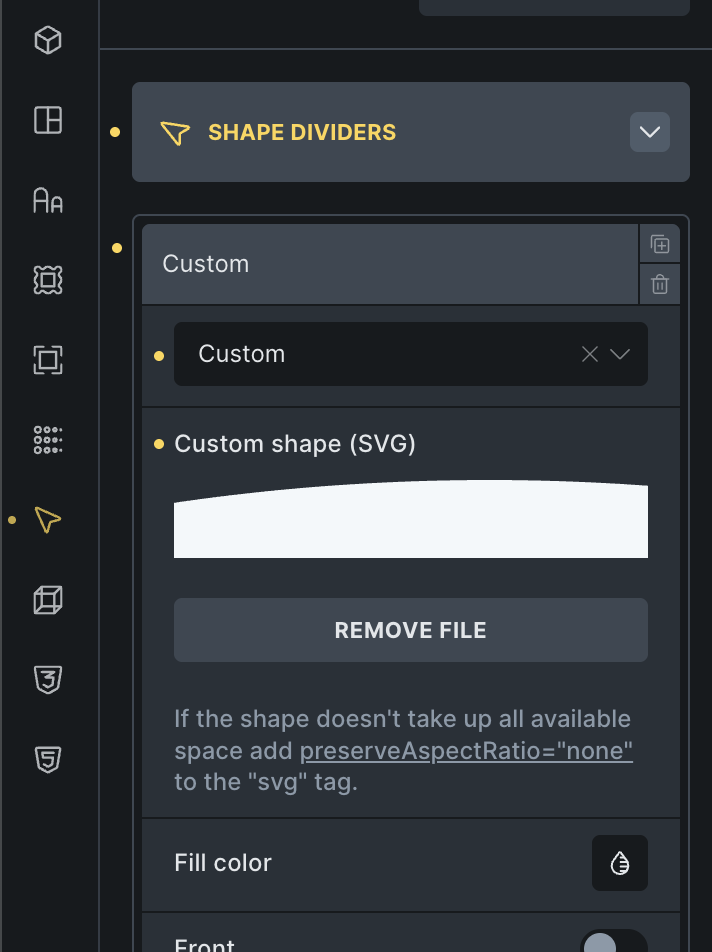
Task: Open the CSS3 shield icon
Action: (48, 679)
